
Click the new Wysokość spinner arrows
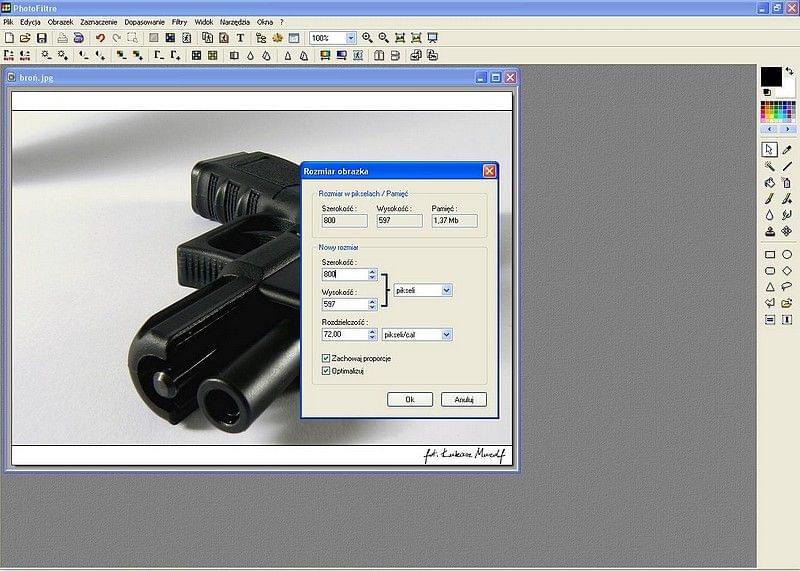coord(372,304)
